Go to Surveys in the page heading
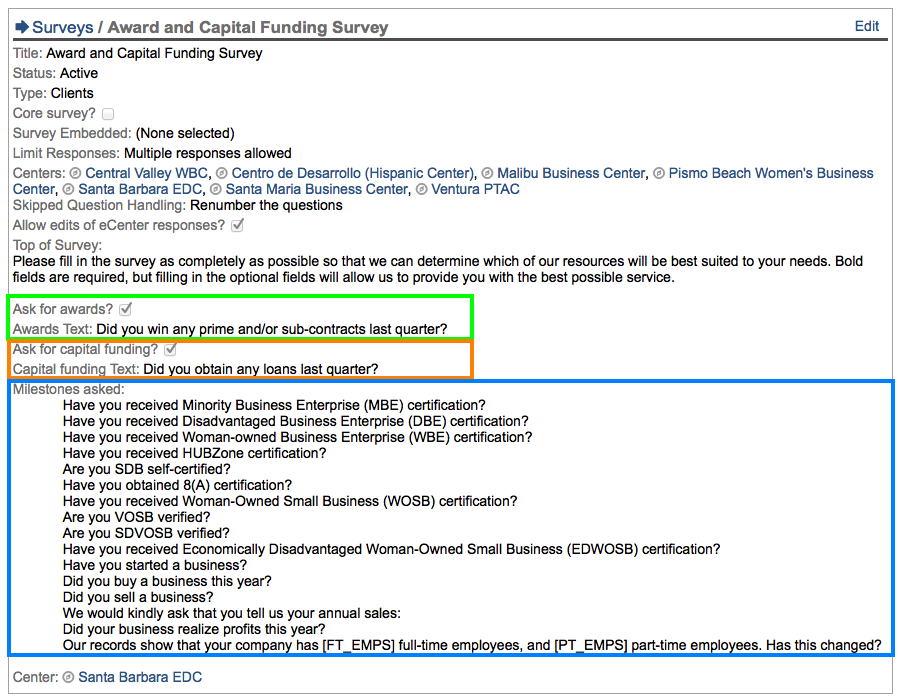Image resolution: width=900 pixels, height=699 pixels. 63,27
